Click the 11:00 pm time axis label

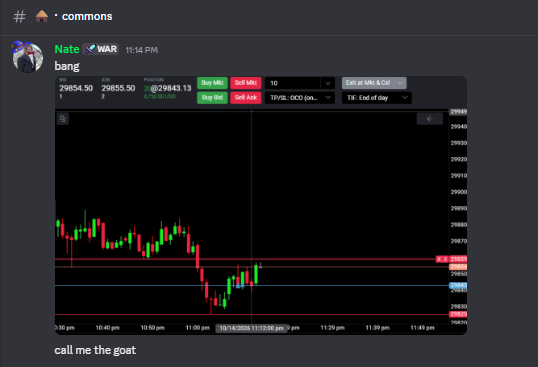[x=198, y=328]
